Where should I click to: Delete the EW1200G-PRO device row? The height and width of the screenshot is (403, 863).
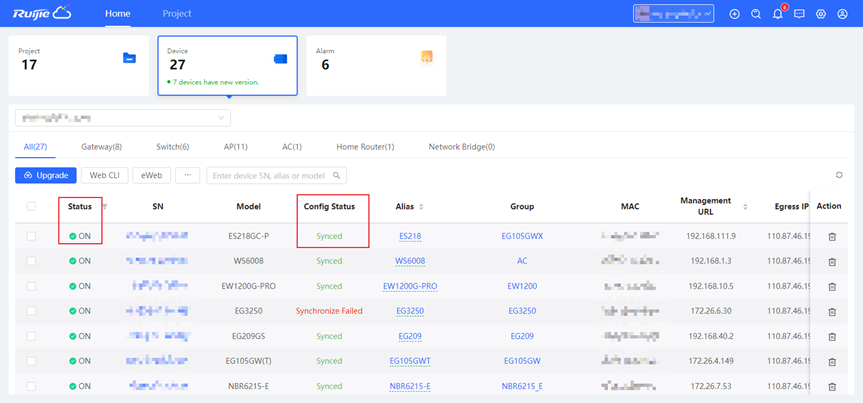tap(832, 286)
